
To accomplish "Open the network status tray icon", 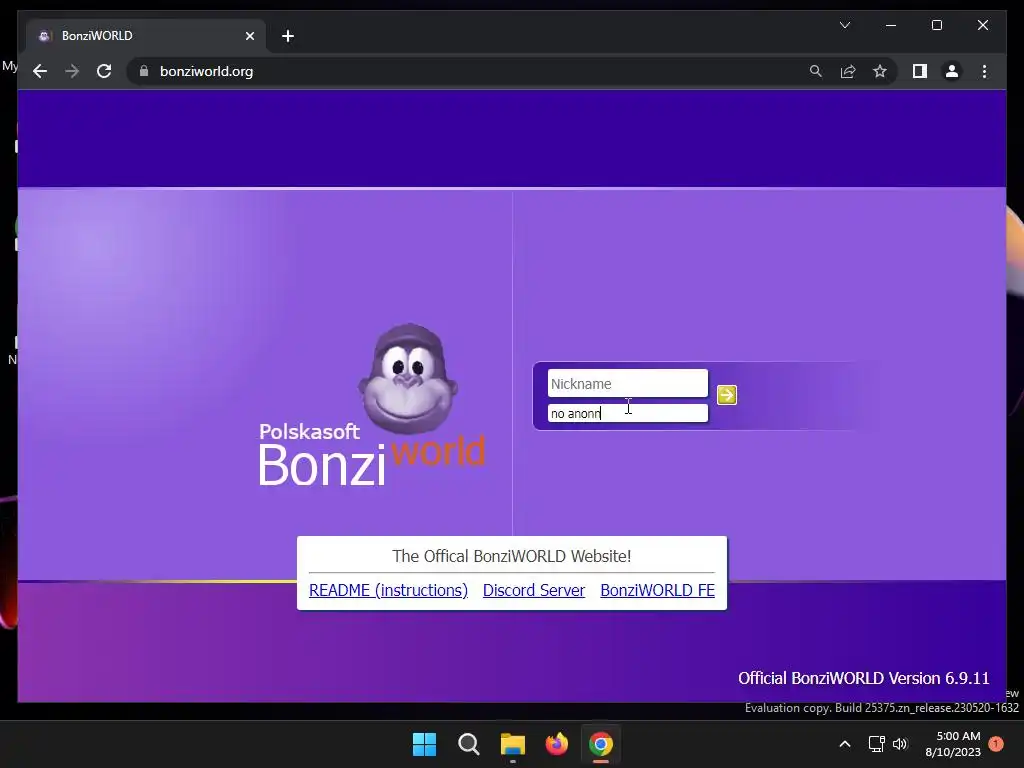I will (876, 744).
